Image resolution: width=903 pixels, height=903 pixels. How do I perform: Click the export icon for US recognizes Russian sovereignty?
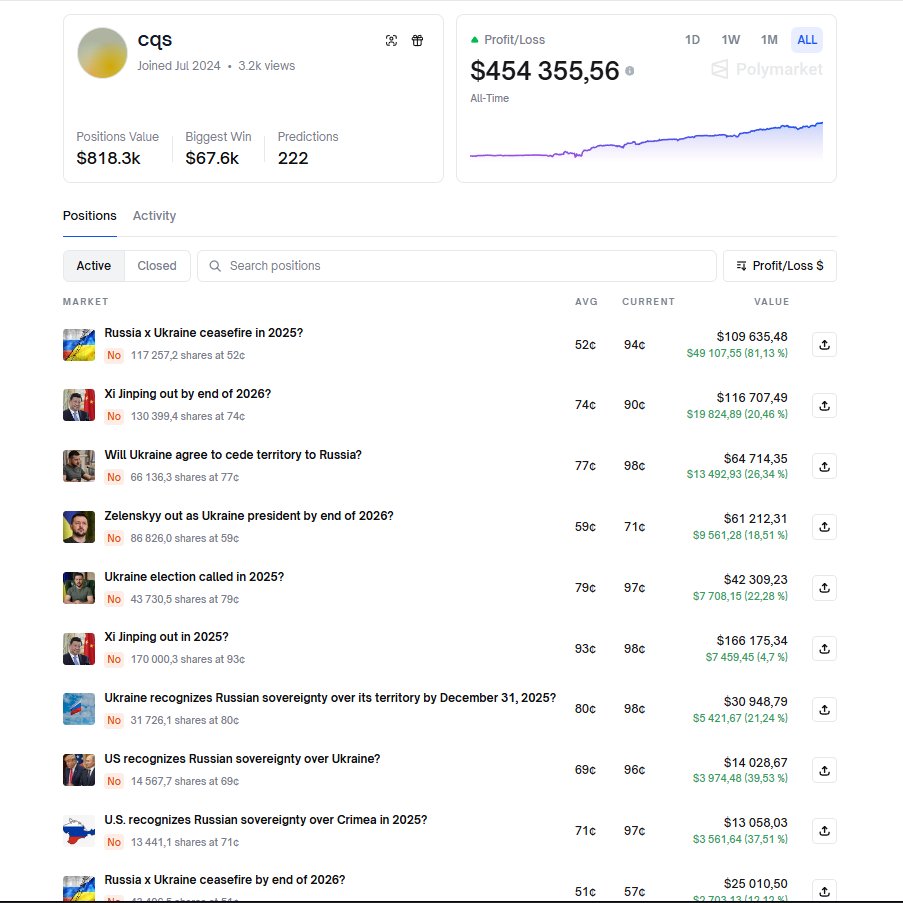coord(823,770)
